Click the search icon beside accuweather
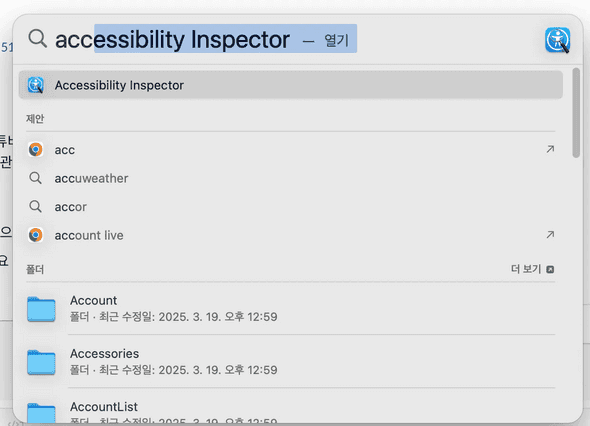 pos(36,178)
